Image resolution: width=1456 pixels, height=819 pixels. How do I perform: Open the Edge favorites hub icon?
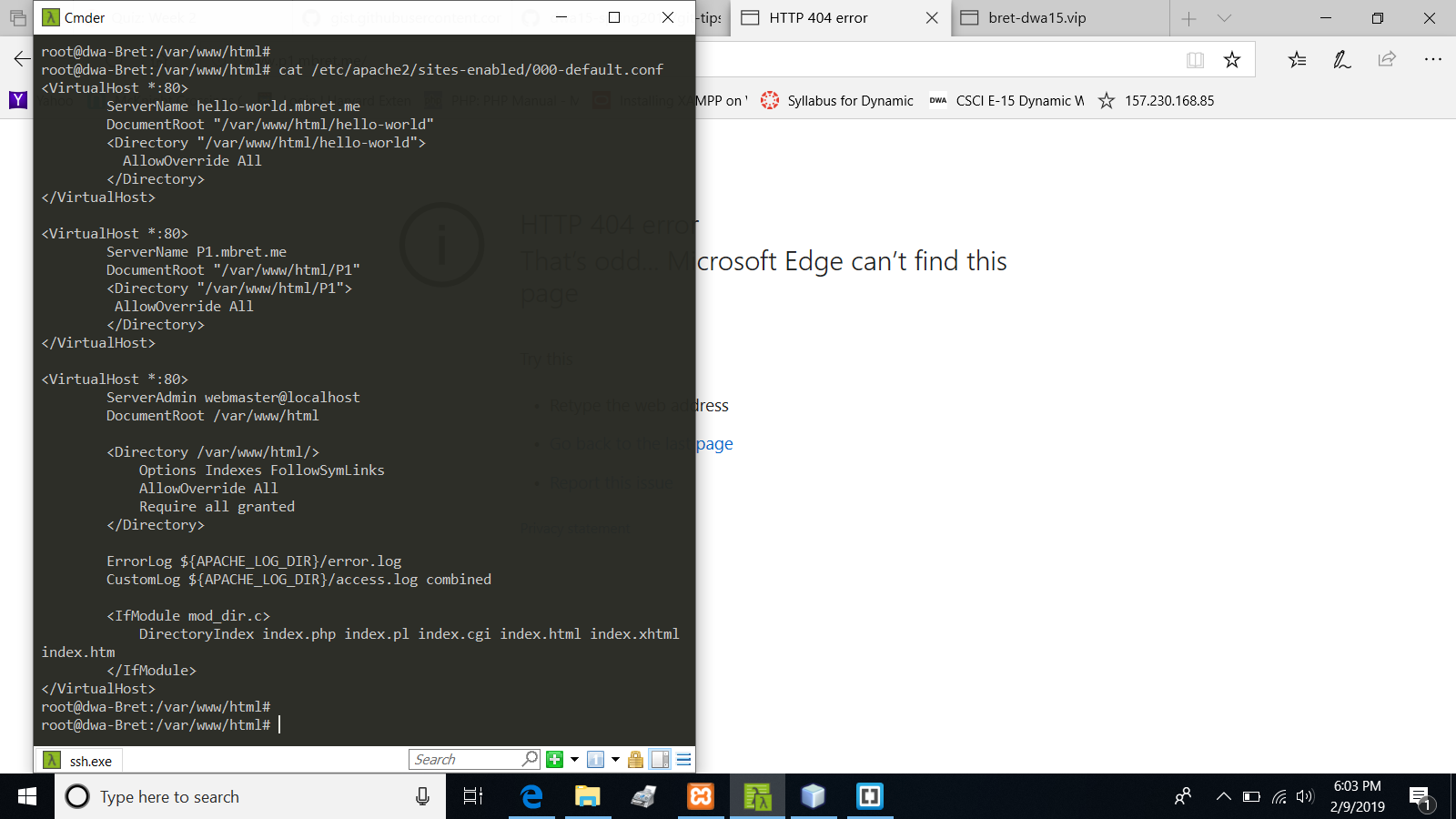coord(1297,60)
